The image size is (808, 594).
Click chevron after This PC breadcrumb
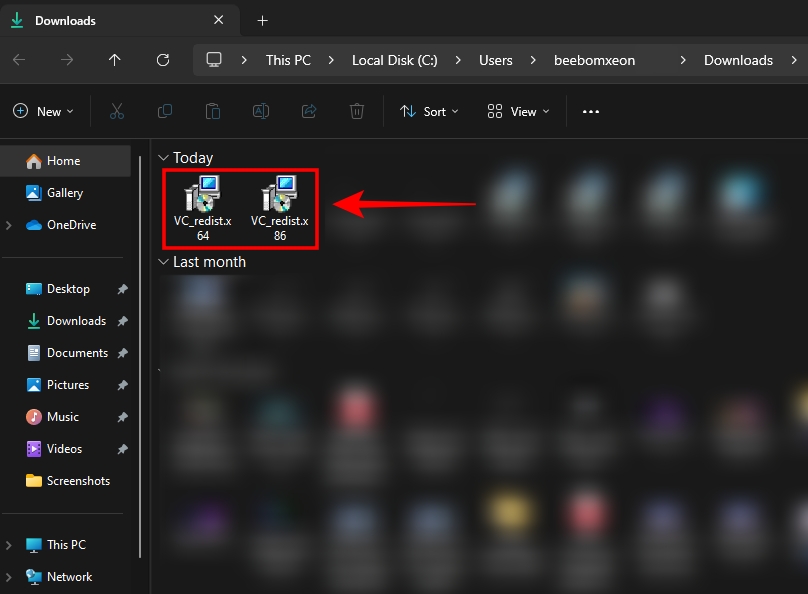(x=331, y=60)
